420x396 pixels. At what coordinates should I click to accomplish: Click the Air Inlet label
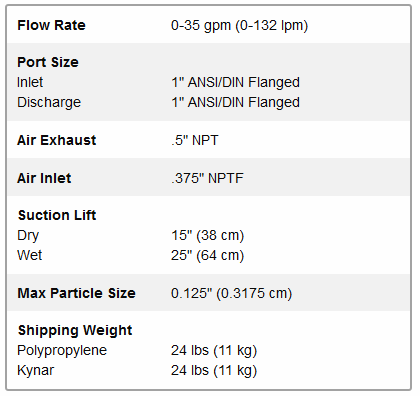(x=44, y=178)
